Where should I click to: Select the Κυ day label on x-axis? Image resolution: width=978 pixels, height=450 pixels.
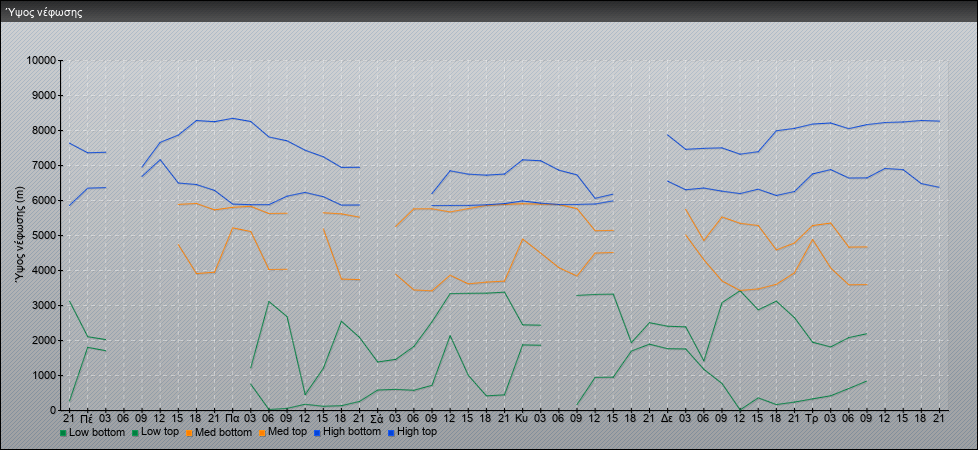(521, 417)
